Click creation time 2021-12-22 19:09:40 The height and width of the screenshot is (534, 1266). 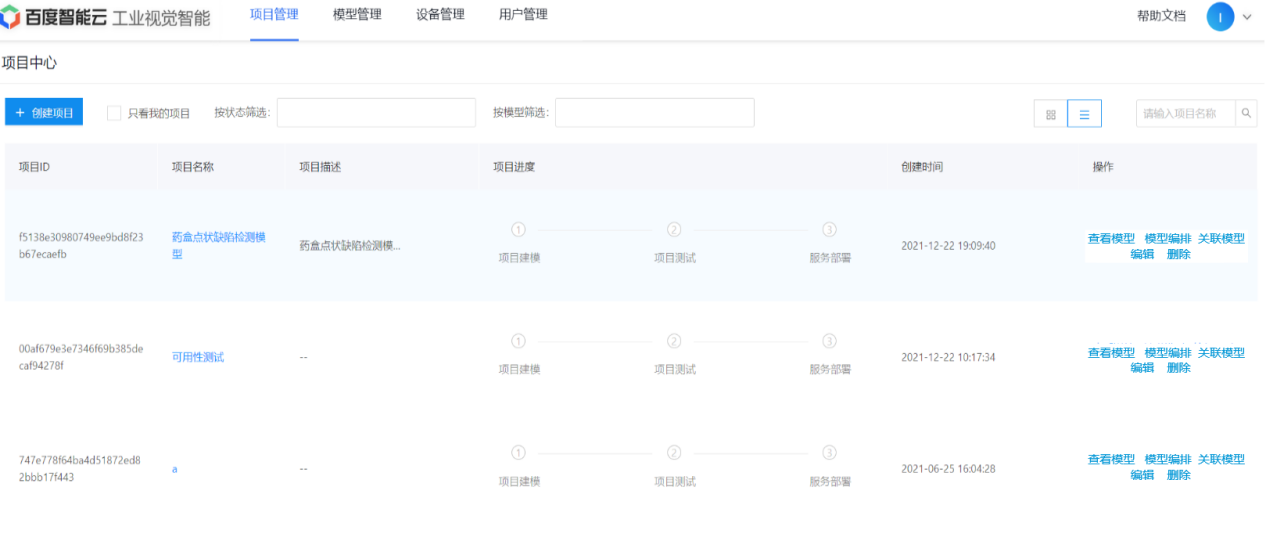[x=948, y=246]
